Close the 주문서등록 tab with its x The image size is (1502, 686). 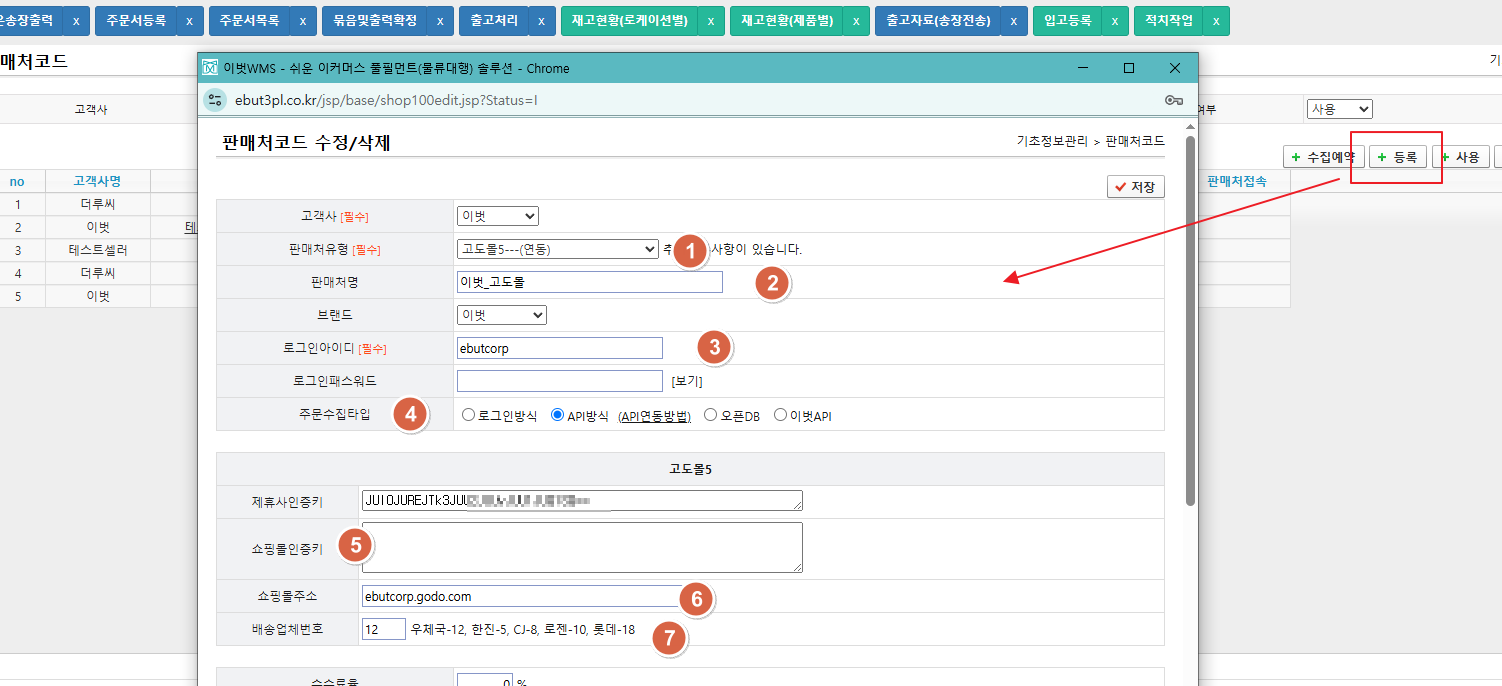coord(190,21)
